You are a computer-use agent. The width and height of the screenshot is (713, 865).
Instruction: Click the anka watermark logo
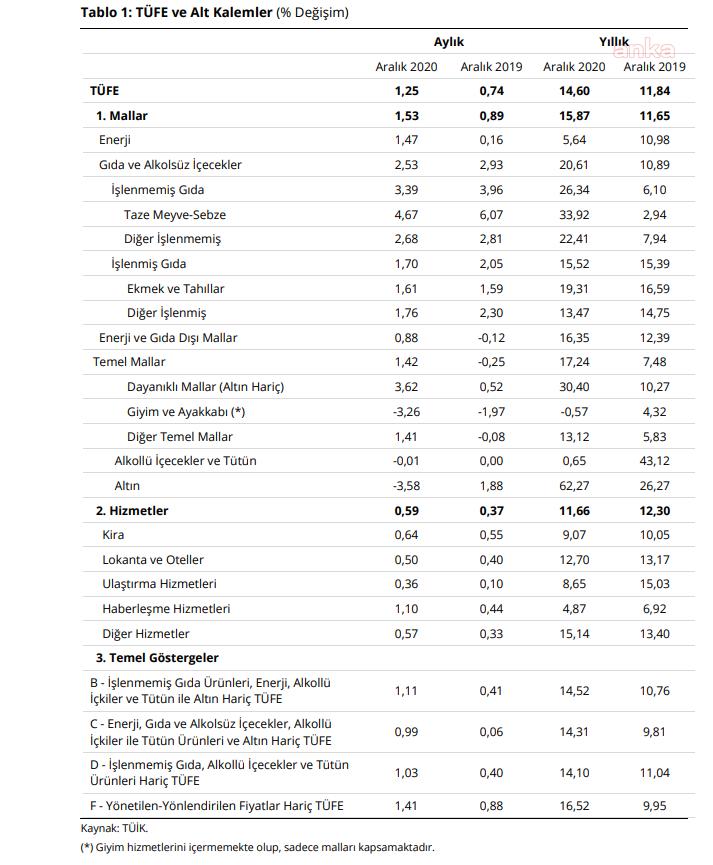click(x=644, y=50)
